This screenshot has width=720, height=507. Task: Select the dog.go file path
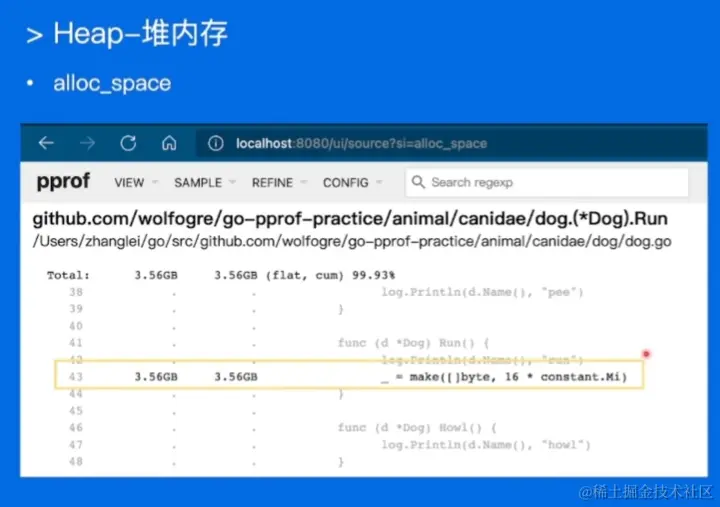(x=352, y=241)
